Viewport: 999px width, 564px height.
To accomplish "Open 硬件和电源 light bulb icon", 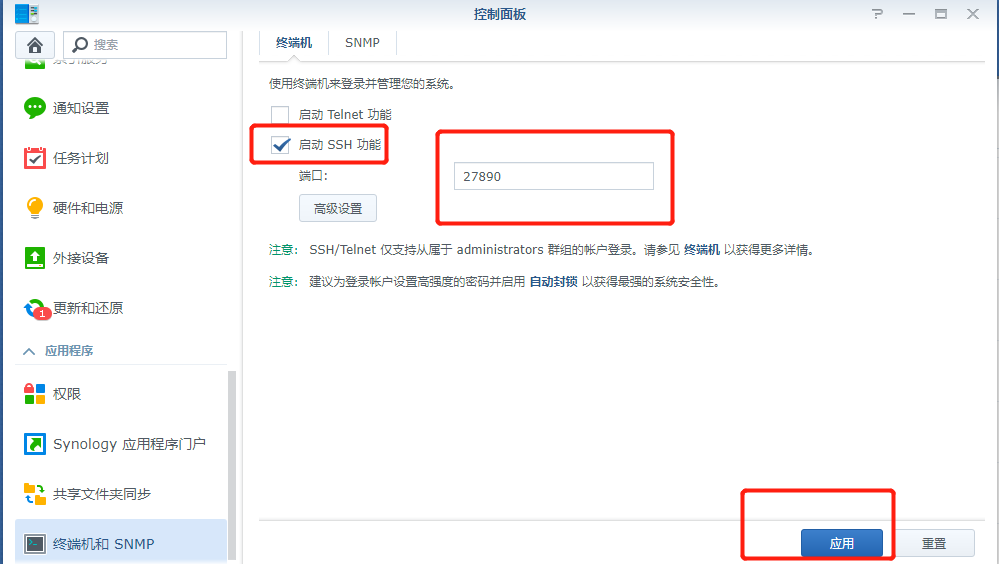I will click(34, 208).
